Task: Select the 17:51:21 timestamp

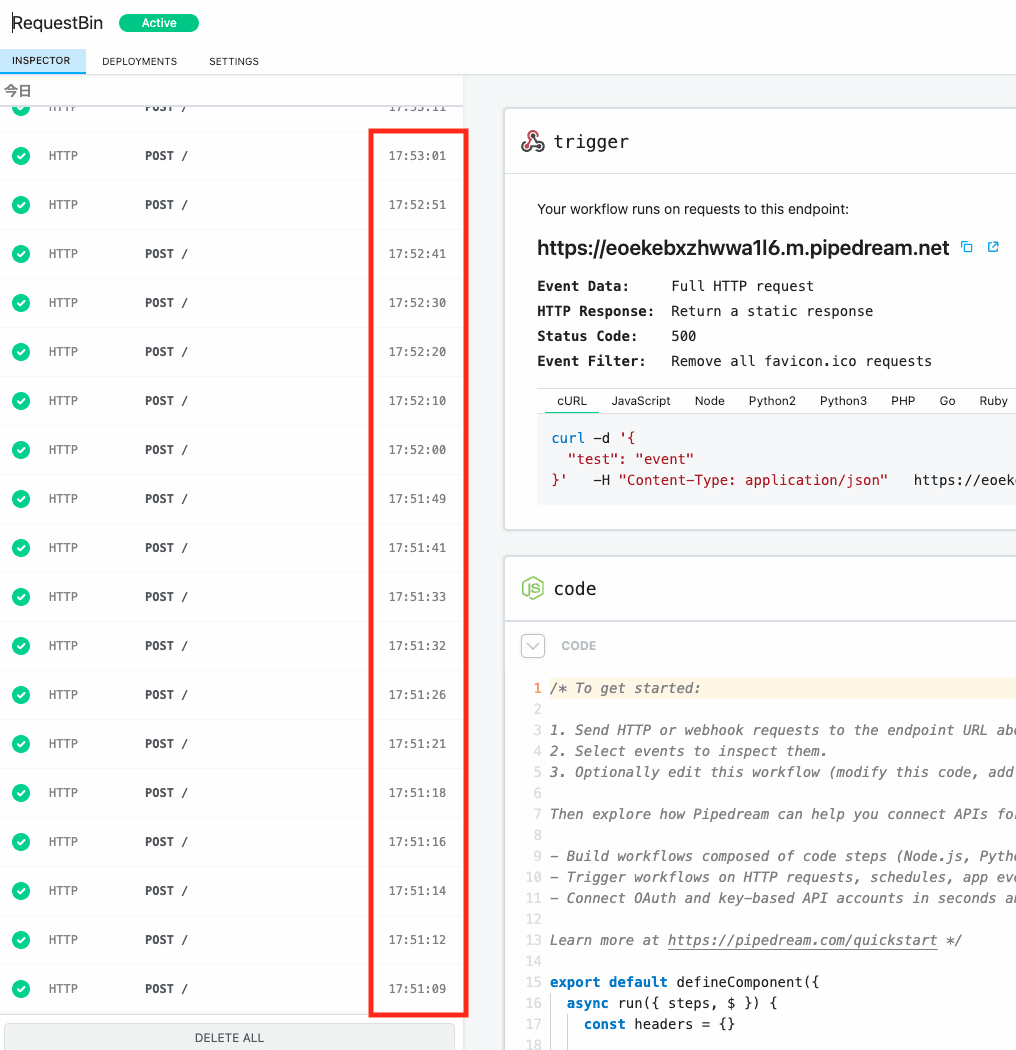Action: pyautogui.click(x=417, y=743)
